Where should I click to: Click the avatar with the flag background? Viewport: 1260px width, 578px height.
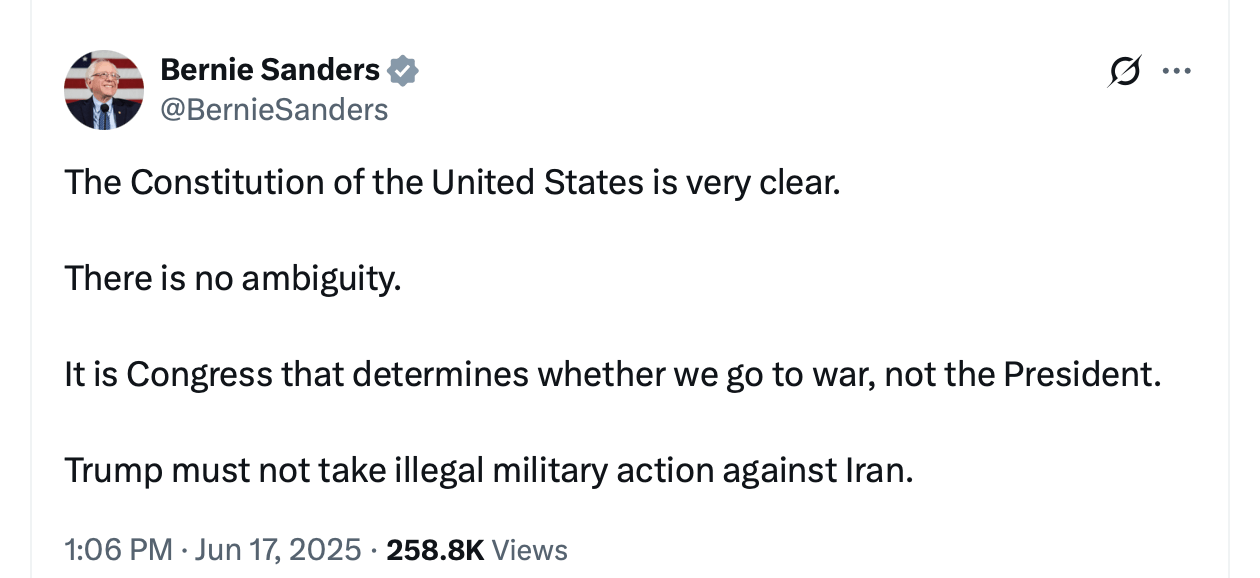coord(104,90)
